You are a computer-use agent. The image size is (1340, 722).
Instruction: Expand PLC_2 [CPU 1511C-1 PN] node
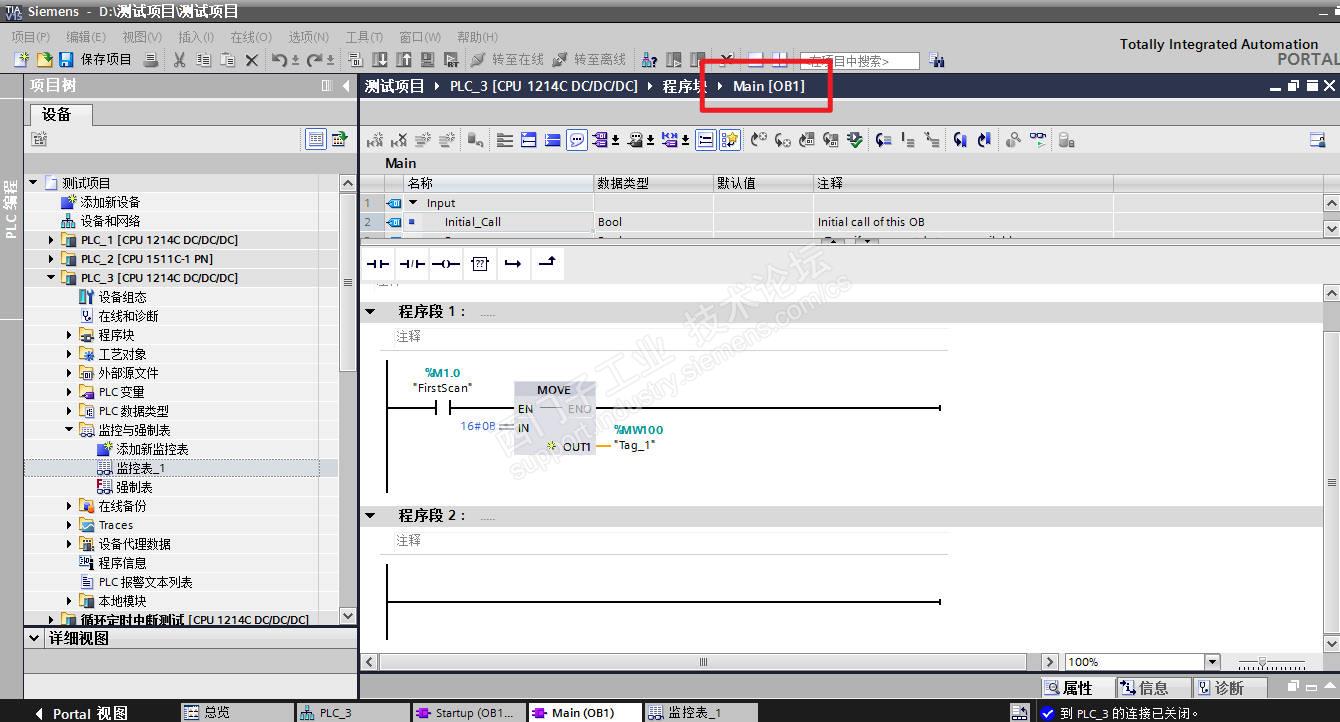[x=52, y=259]
